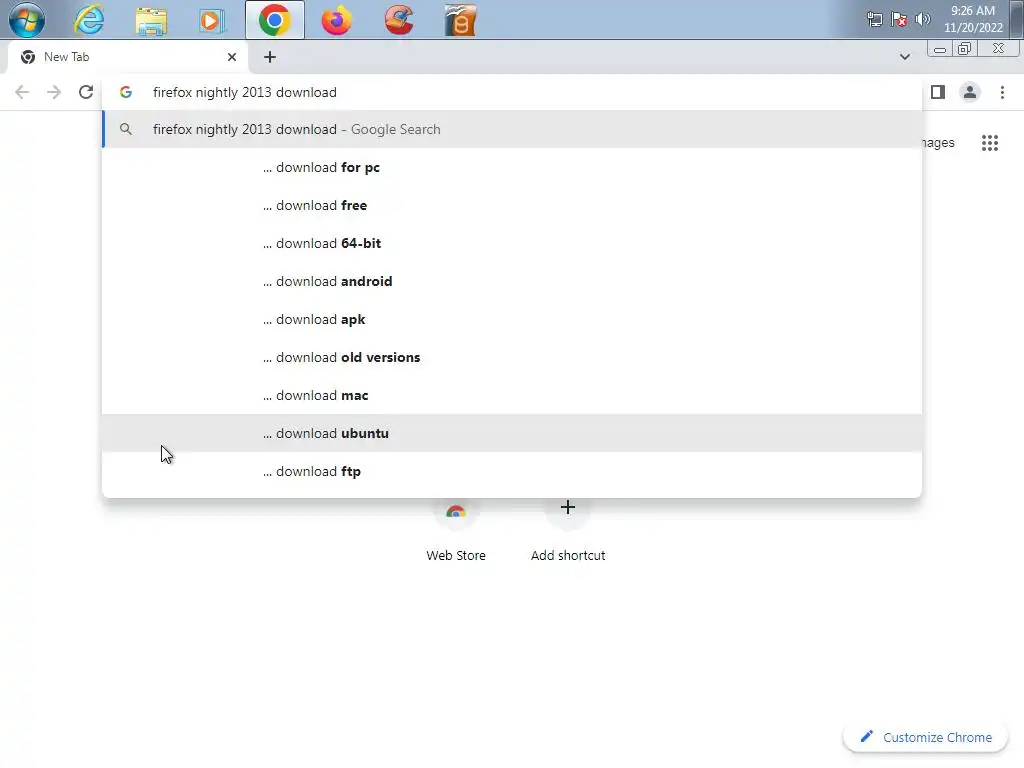Open the orange cup app icon in taskbar
Image resolution: width=1024 pixels, height=768 pixels.
(460, 20)
